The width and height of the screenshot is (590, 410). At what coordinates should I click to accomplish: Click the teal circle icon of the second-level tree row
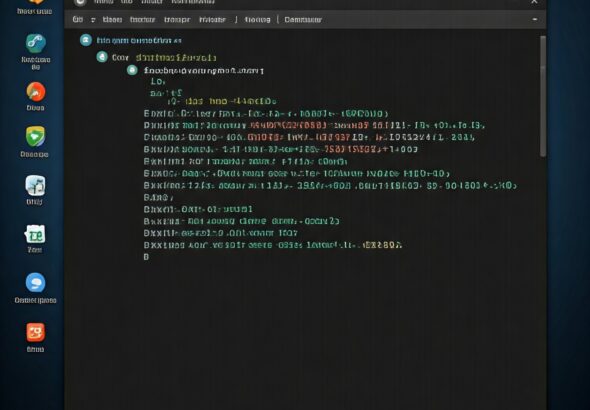pos(102,57)
